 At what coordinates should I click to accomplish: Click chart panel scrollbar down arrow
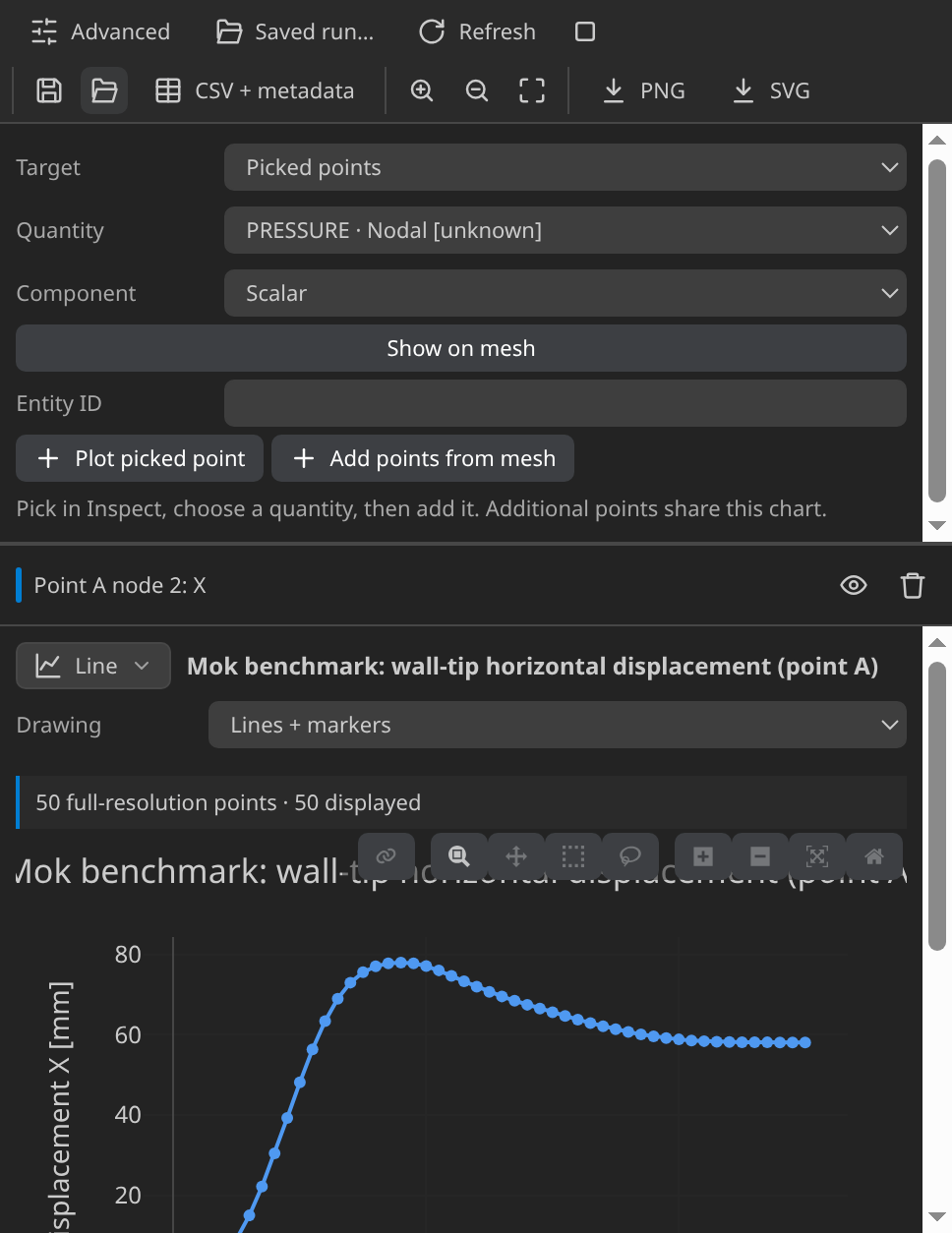click(x=937, y=1217)
